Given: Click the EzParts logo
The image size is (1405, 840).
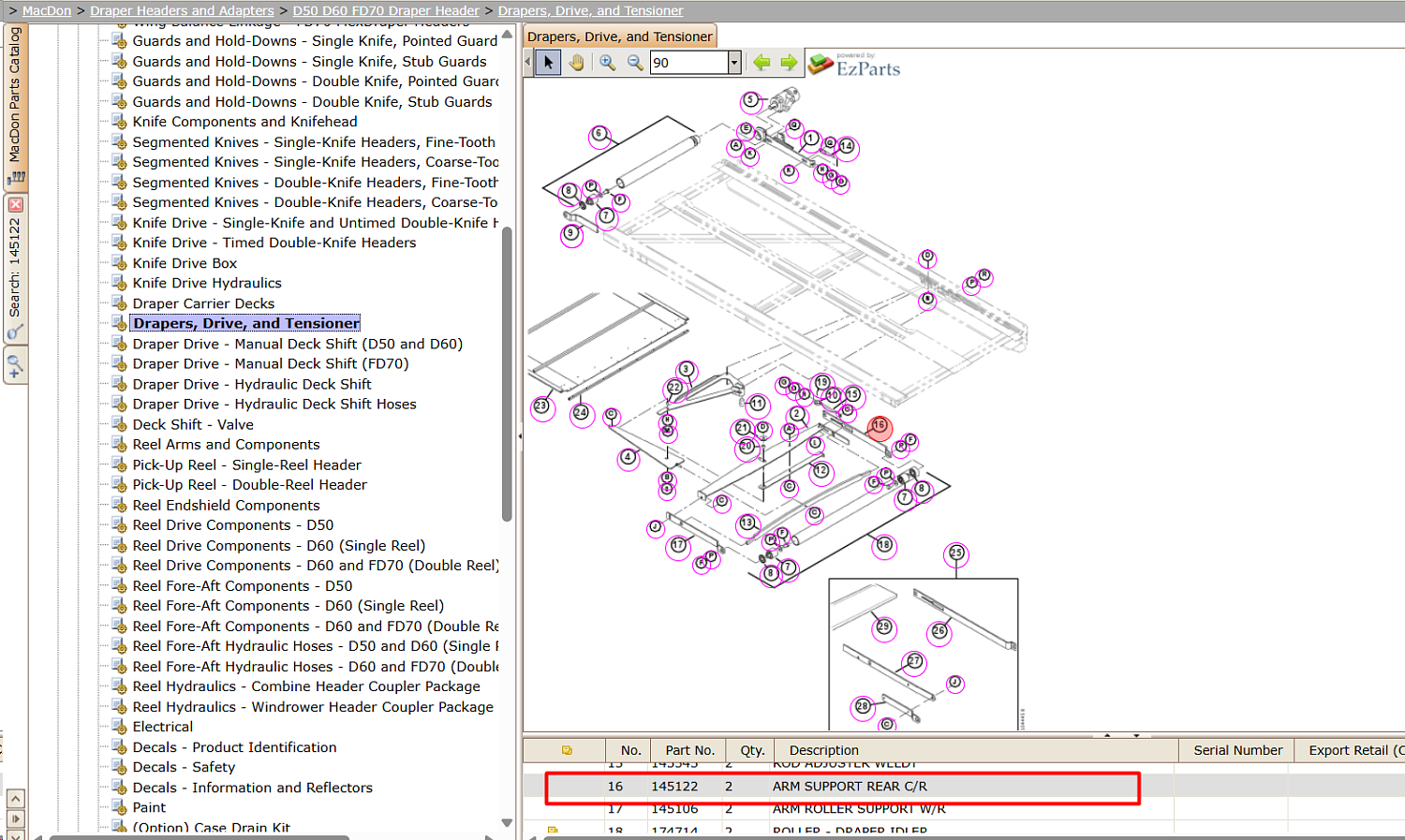Looking at the screenshot, I should 854,64.
